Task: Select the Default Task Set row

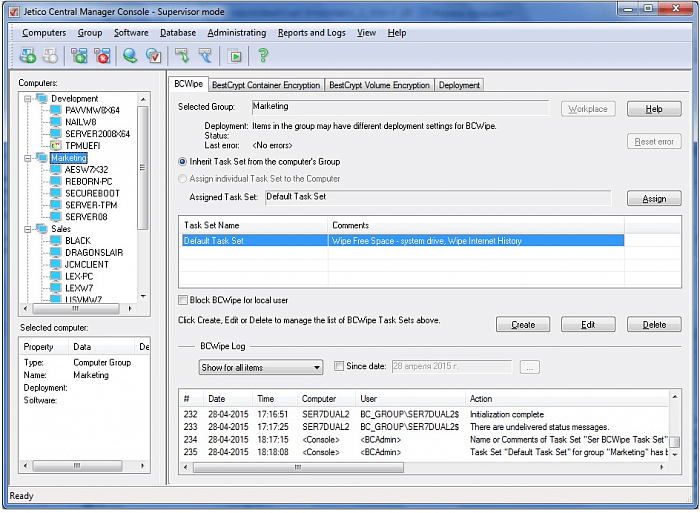Action: tap(403, 241)
